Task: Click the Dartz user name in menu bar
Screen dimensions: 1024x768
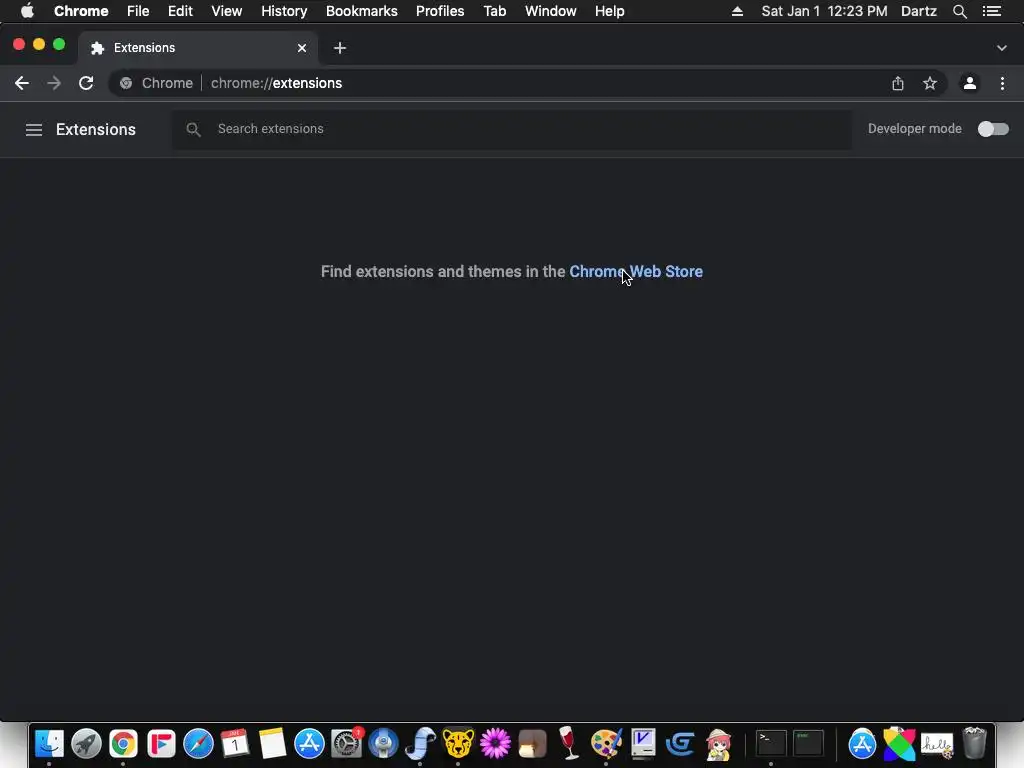Action: [x=919, y=11]
